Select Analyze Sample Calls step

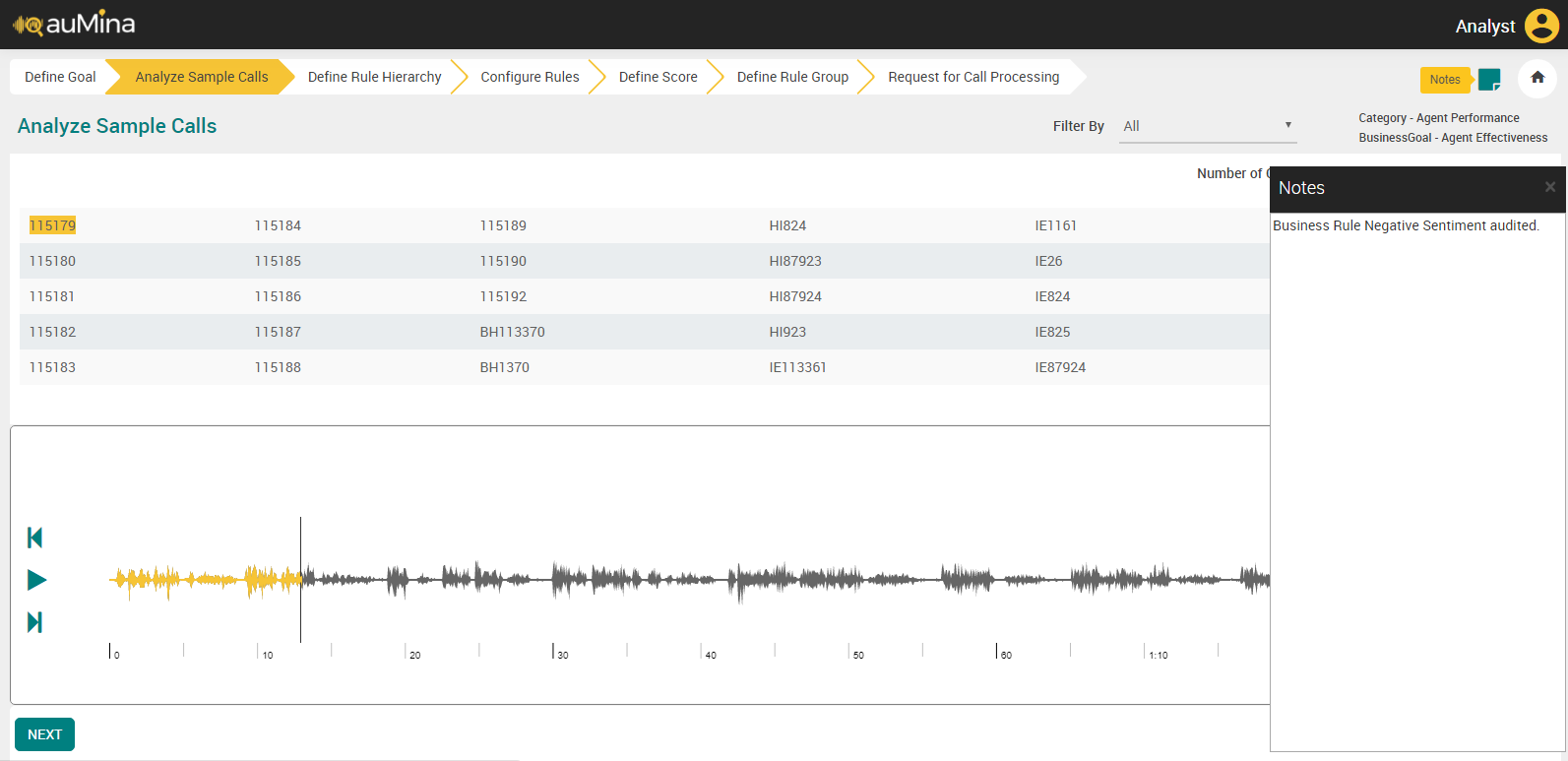pos(202,77)
